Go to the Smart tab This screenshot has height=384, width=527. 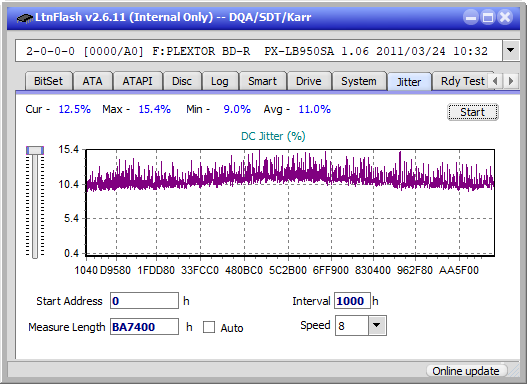click(x=262, y=81)
